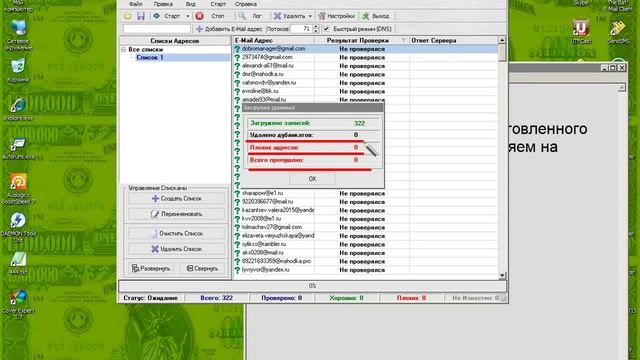
Task: Open the Файл menu
Action: point(136,4)
